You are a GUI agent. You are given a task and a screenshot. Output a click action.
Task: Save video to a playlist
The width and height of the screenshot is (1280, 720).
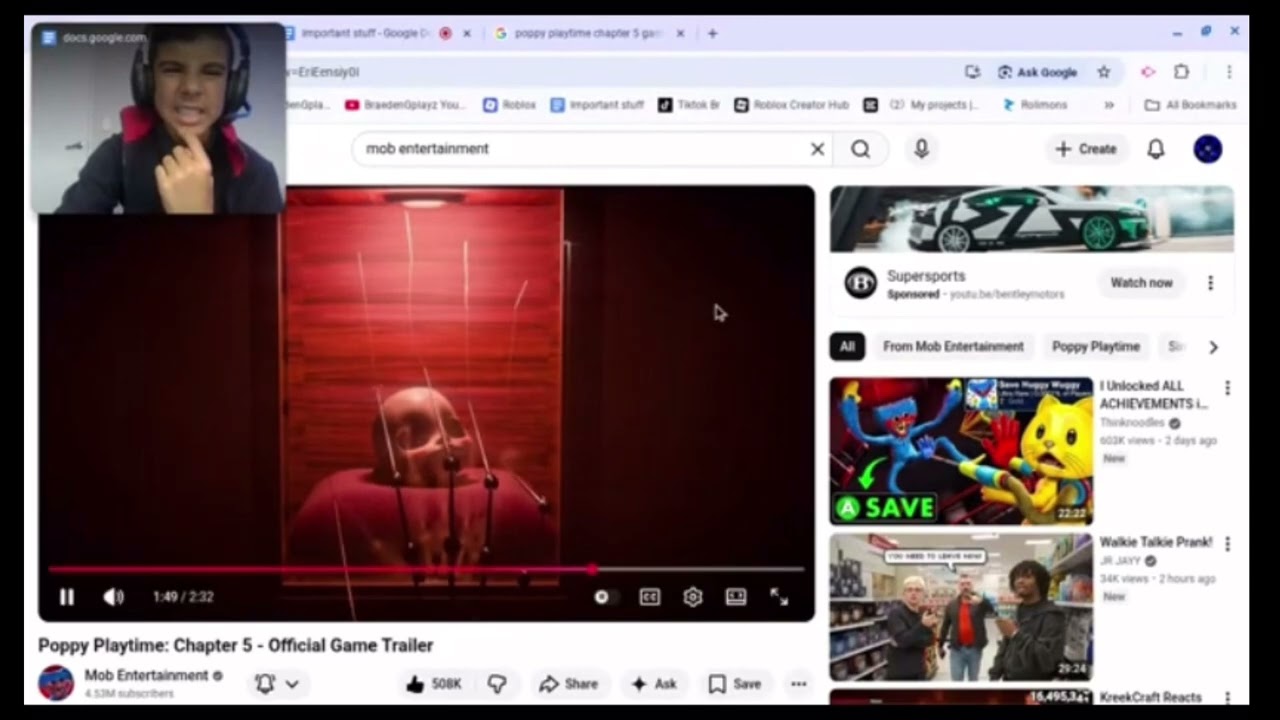coord(735,684)
